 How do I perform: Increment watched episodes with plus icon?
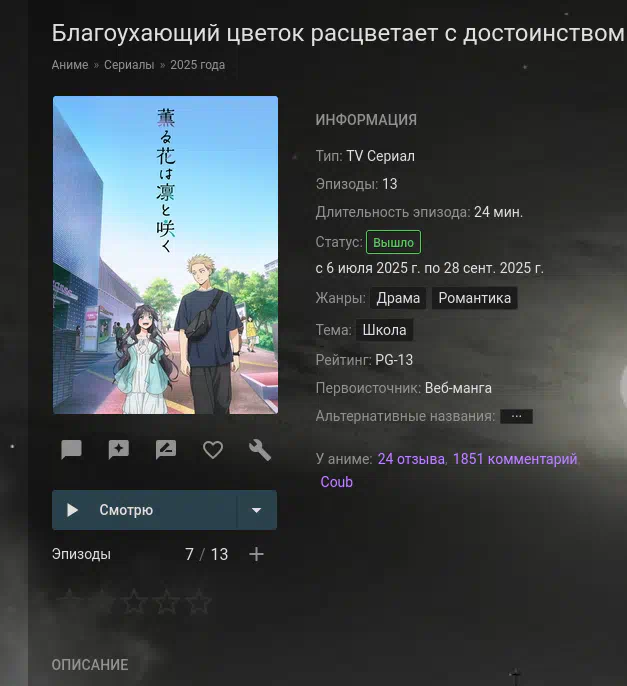(256, 554)
